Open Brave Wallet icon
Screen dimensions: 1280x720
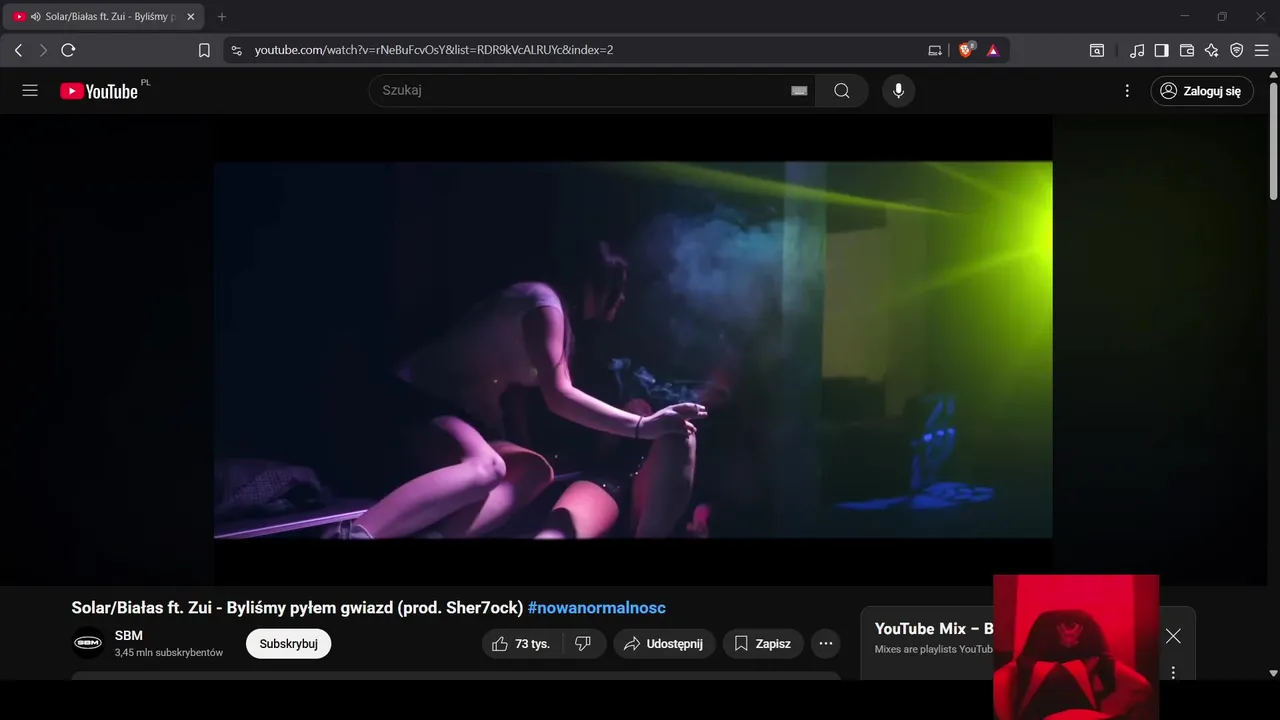click(1187, 50)
